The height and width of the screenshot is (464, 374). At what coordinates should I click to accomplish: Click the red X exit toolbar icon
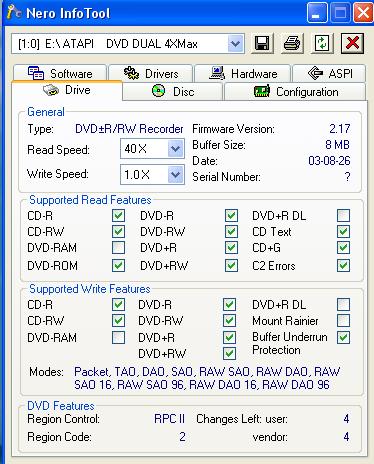(x=352, y=43)
